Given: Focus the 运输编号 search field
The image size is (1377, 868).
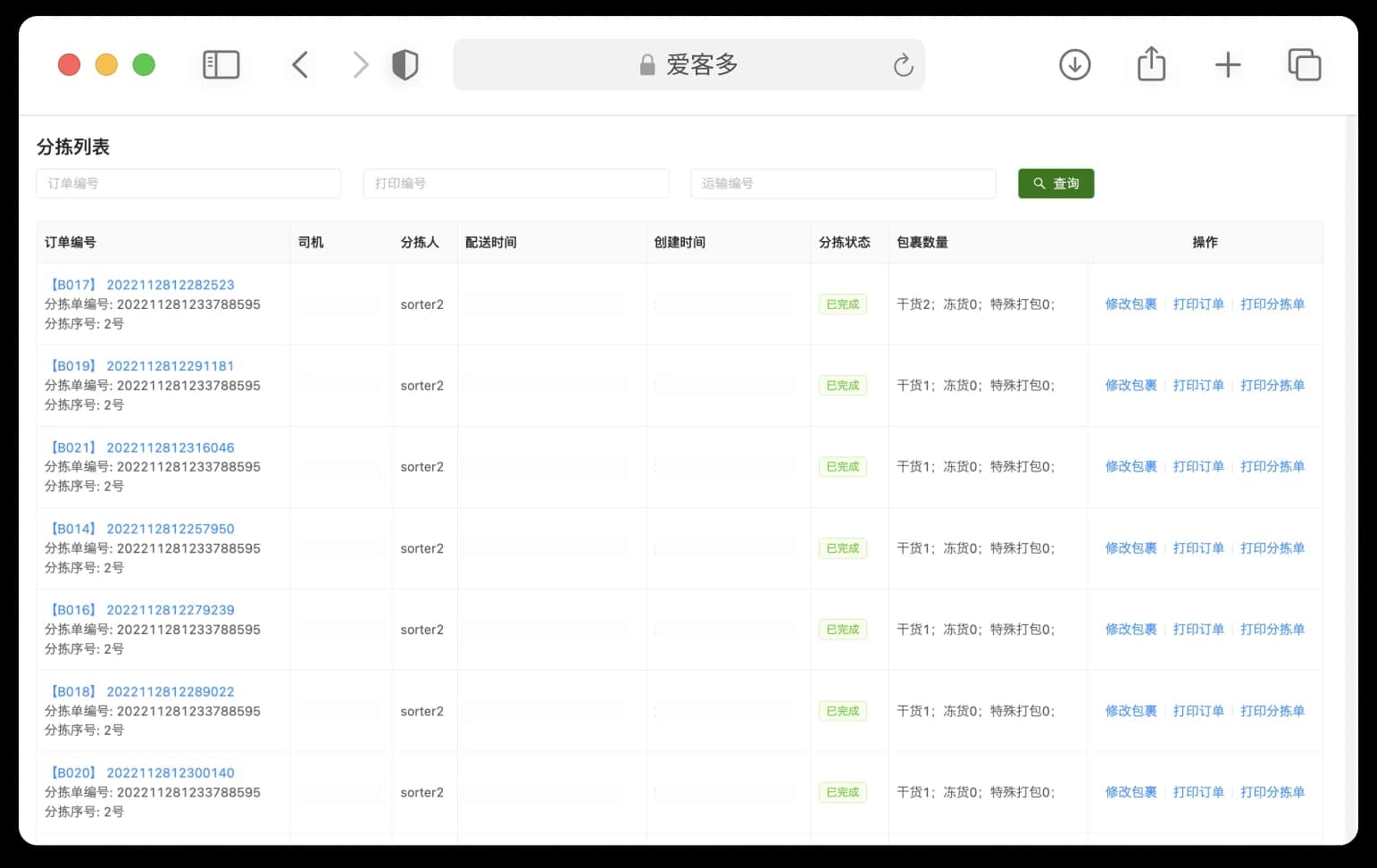Looking at the screenshot, I should pyautogui.click(x=843, y=183).
